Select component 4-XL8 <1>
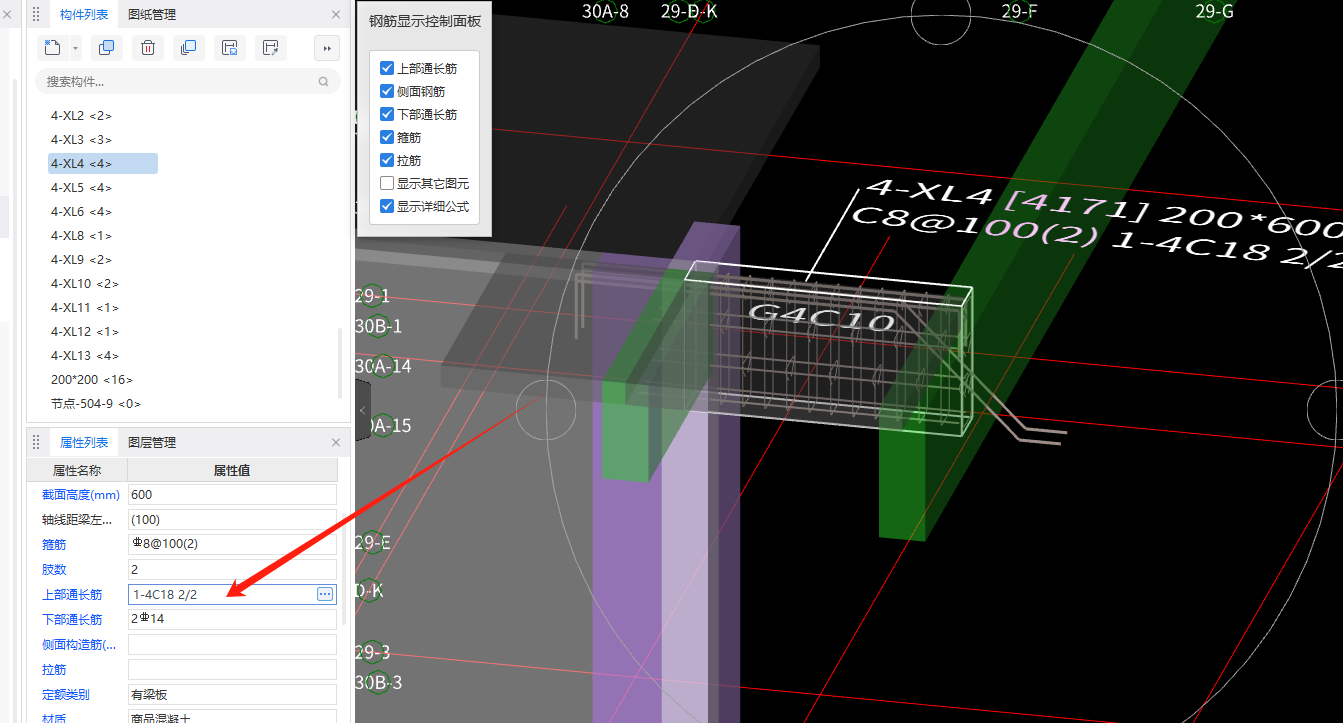 (81, 236)
